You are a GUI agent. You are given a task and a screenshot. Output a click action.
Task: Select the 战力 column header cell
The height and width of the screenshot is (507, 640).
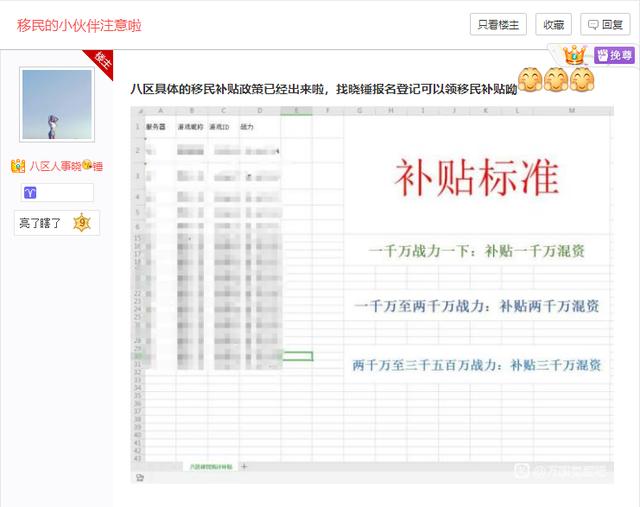[248, 128]
